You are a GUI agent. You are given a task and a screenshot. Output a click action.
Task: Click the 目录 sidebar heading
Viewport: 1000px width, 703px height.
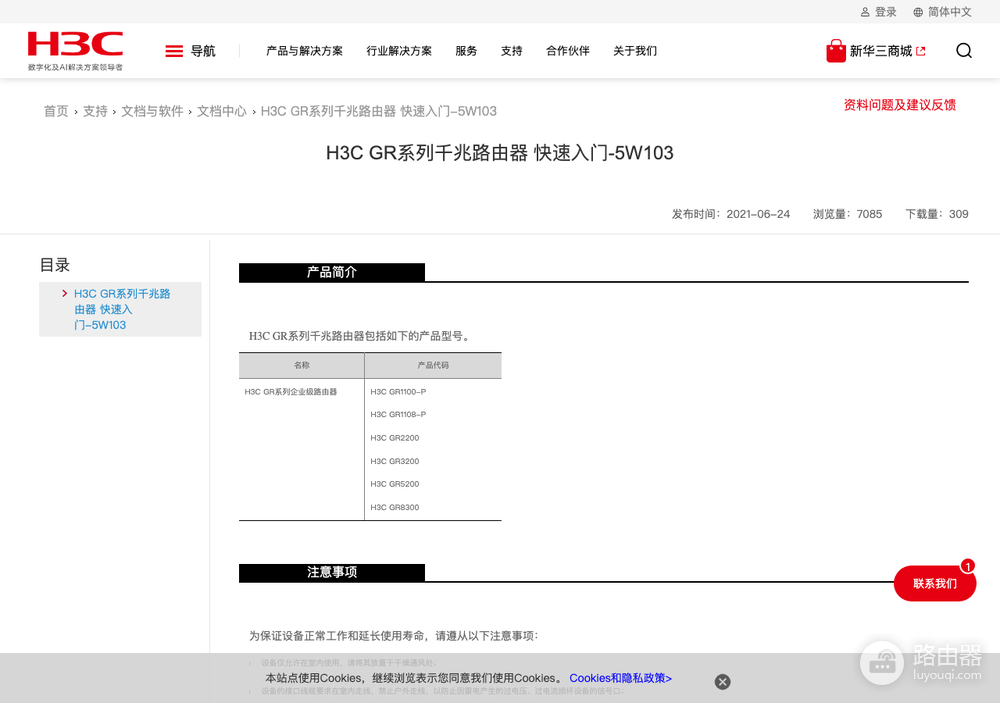point(55,265)
